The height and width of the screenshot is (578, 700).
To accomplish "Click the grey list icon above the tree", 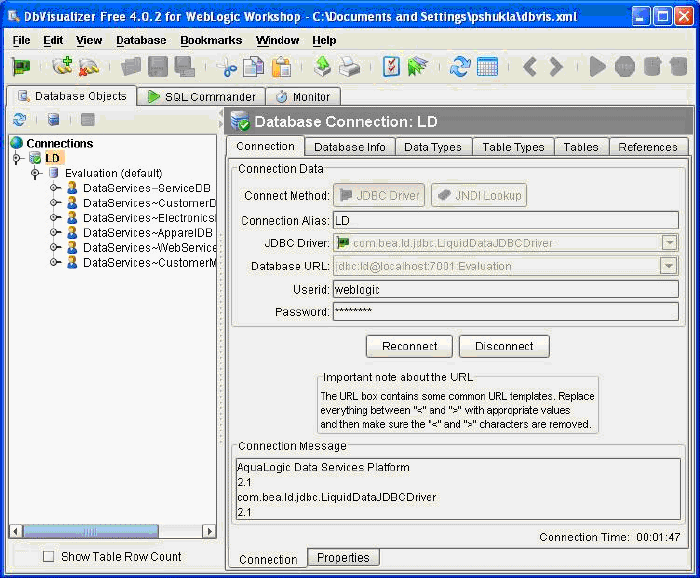I will click(x=88, y=119).
